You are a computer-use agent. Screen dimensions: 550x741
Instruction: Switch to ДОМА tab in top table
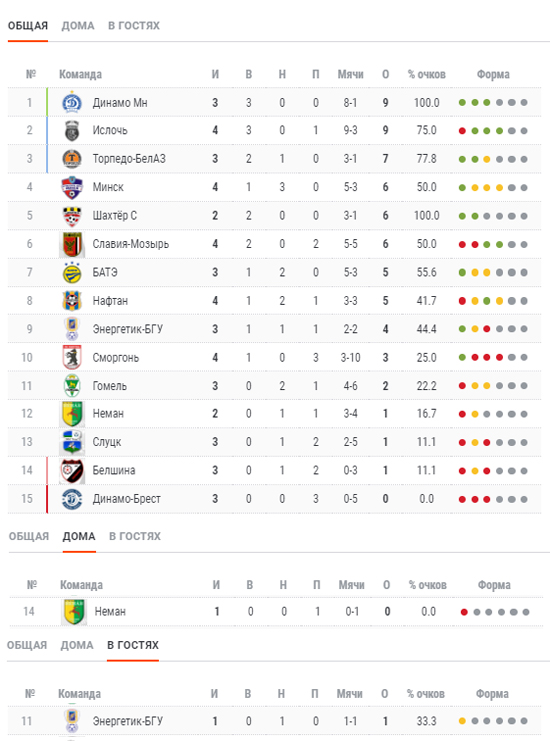(78, 26)
